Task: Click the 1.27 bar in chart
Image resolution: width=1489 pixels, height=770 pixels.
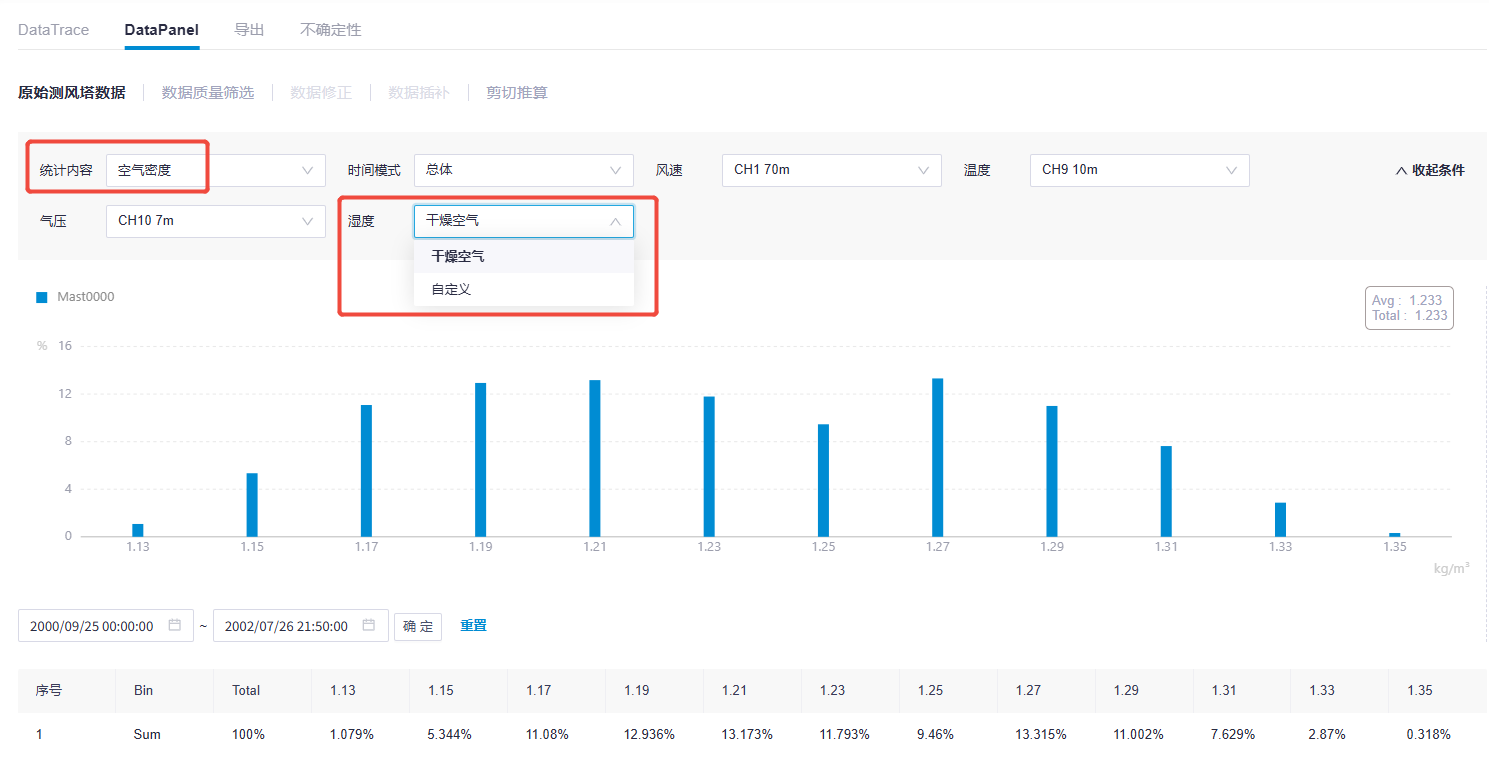Action: [937, 458]
